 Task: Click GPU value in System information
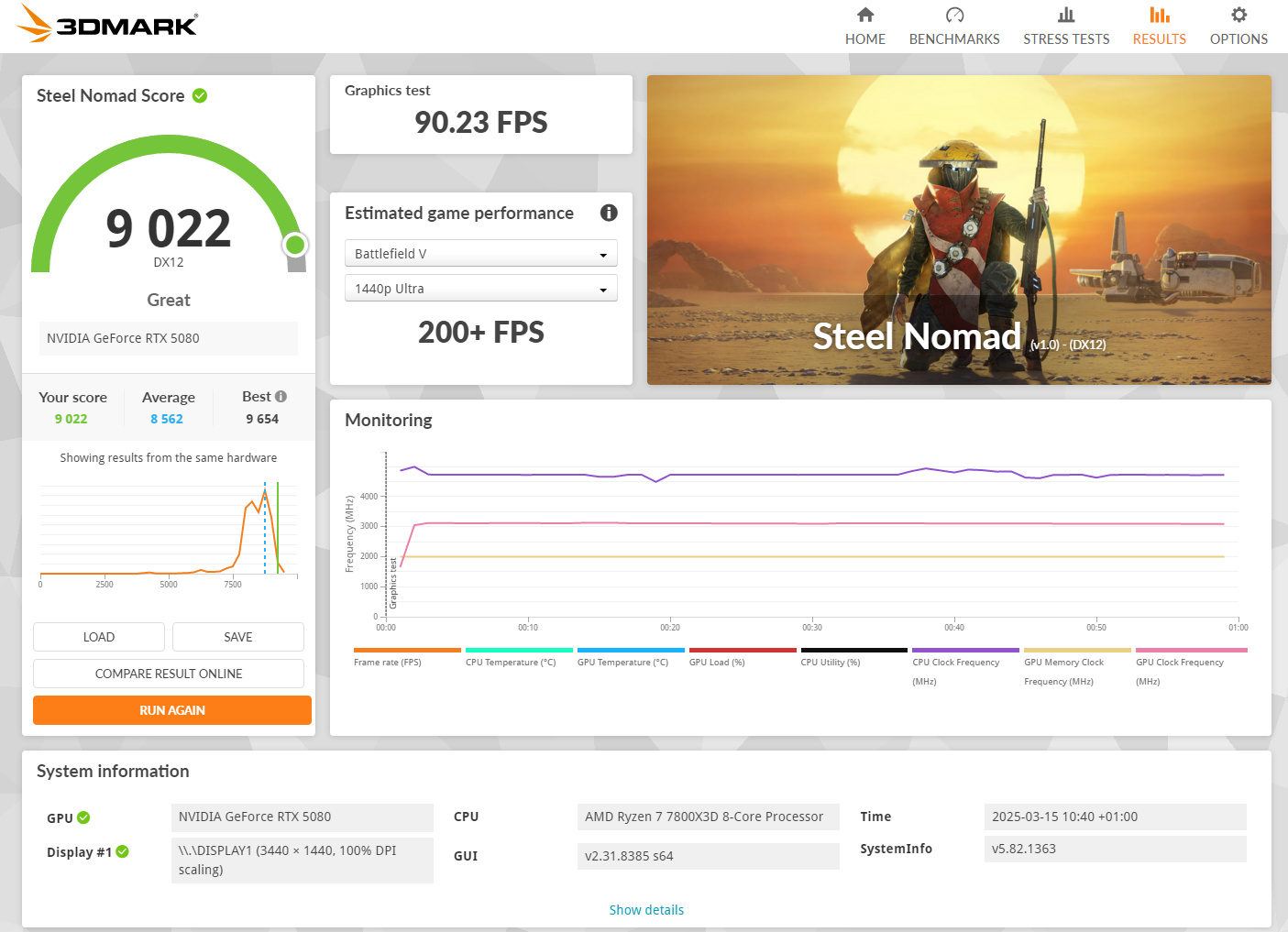coord(303,817)
